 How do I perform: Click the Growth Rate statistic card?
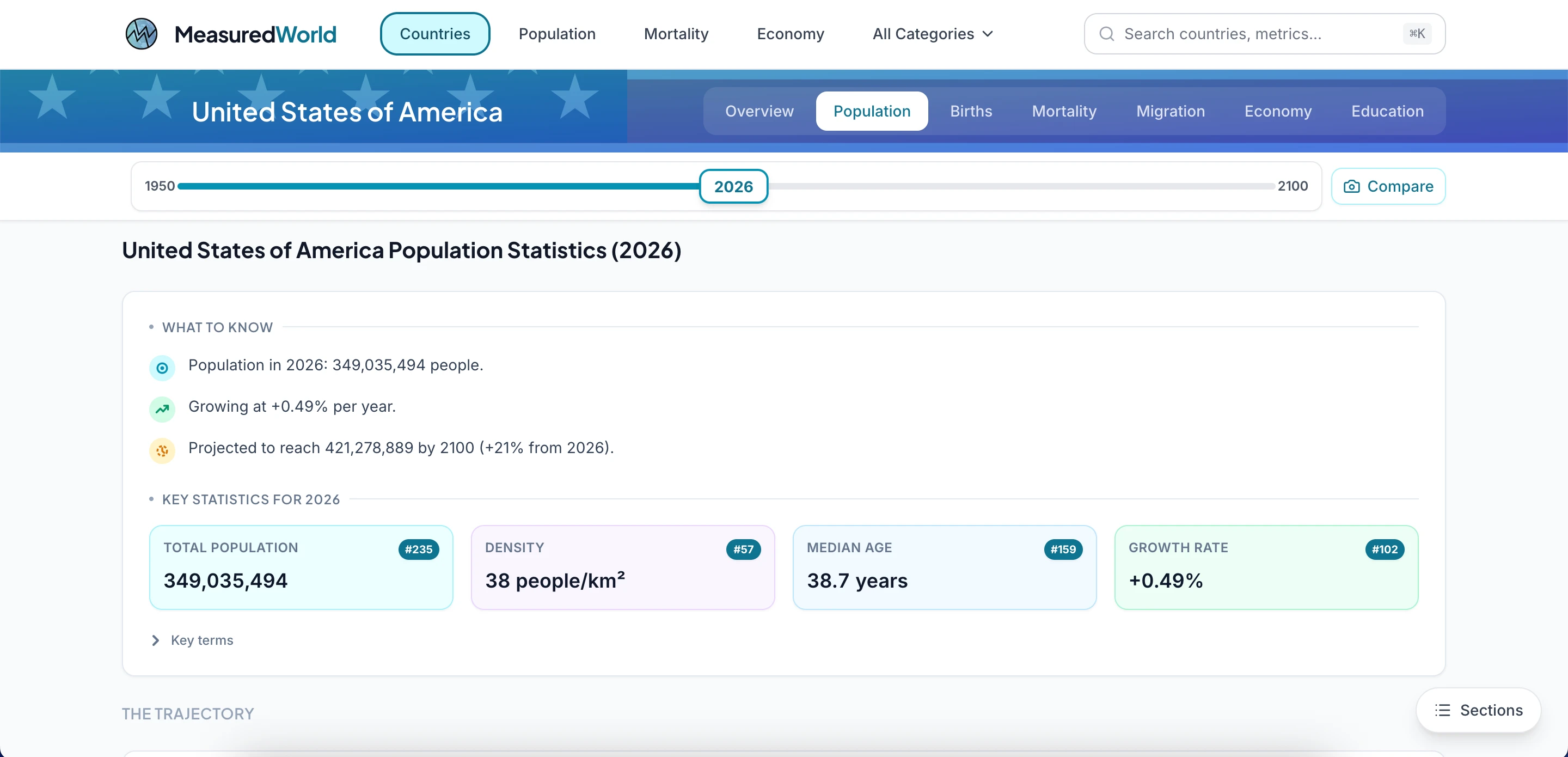(1265, 567)
